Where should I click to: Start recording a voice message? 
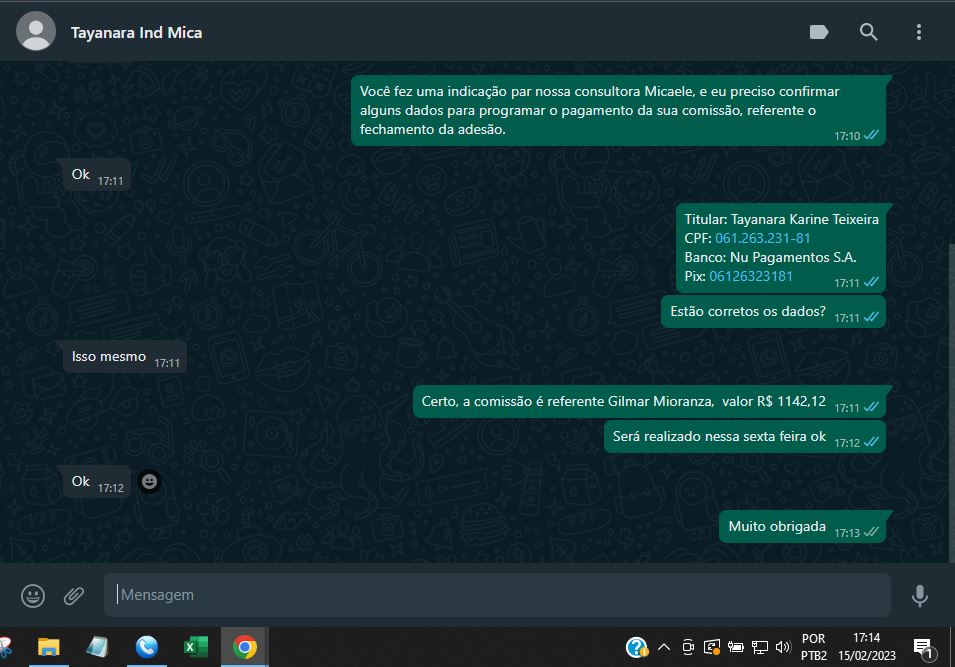pyautogui.click(x=919, y=596)
